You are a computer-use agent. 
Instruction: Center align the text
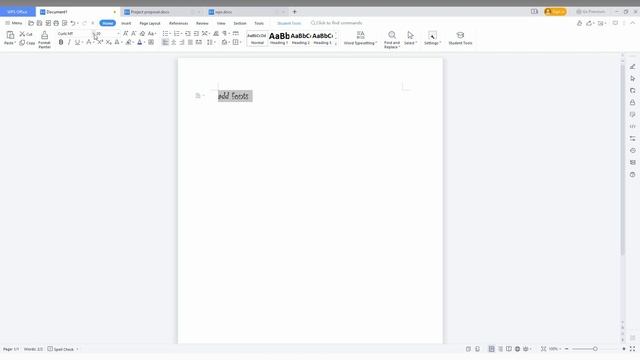(173, 42)
